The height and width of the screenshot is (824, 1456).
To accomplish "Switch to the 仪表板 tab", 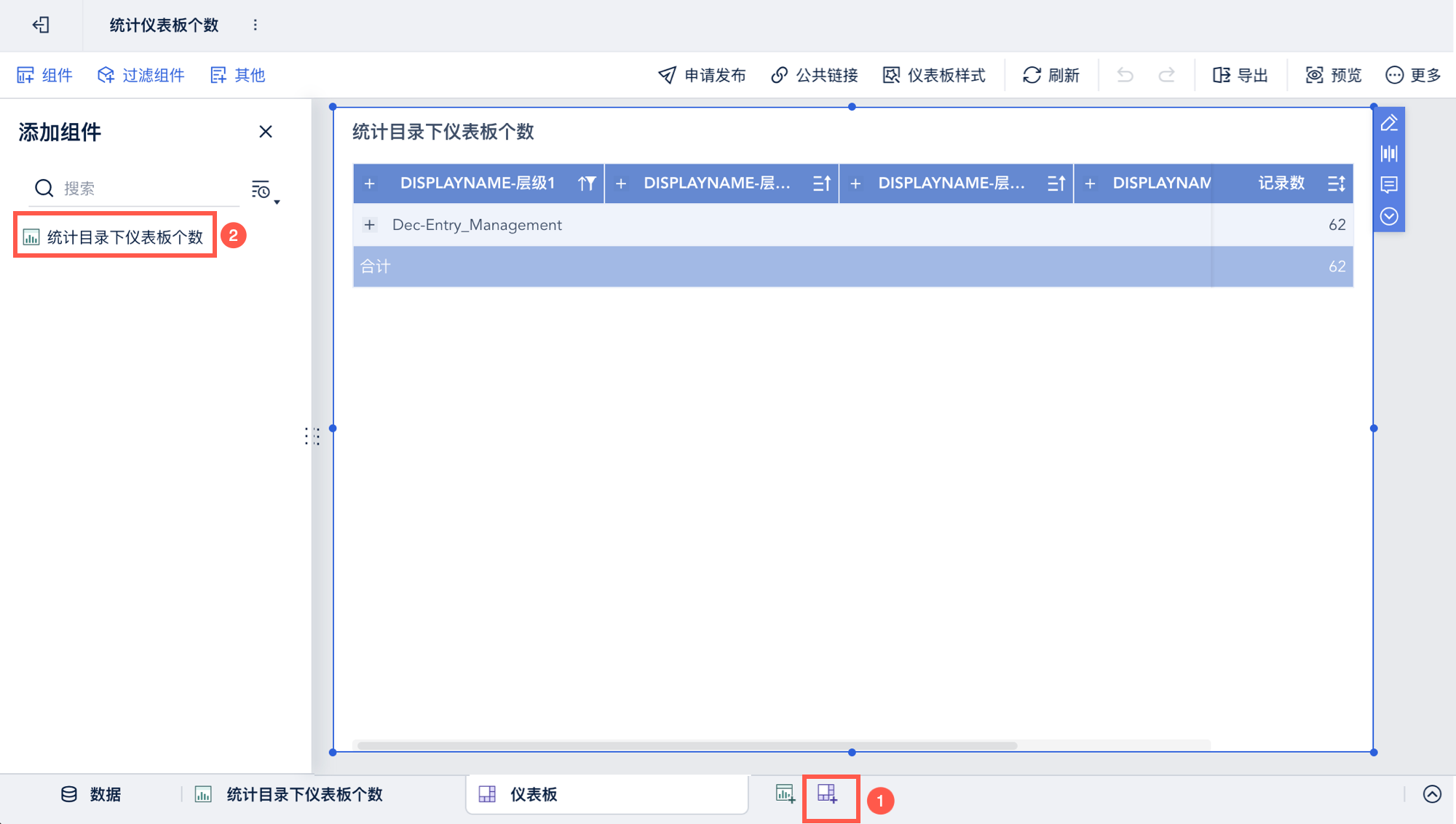I will (533, 794).
